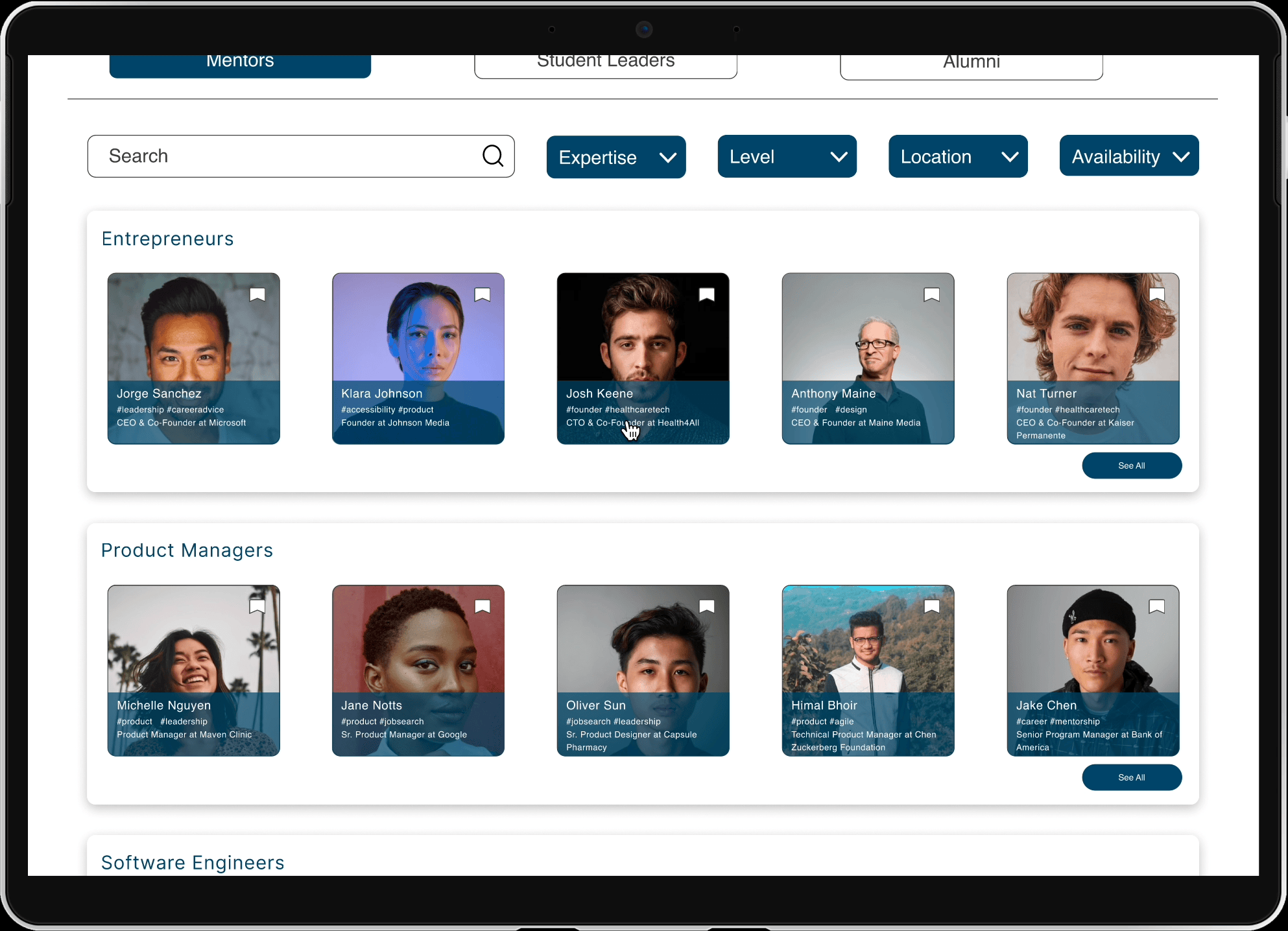The width and height of the screenshot is (1288, 931).
Task: Switch to the Alumni tab
Action: (x=972, y=66)
